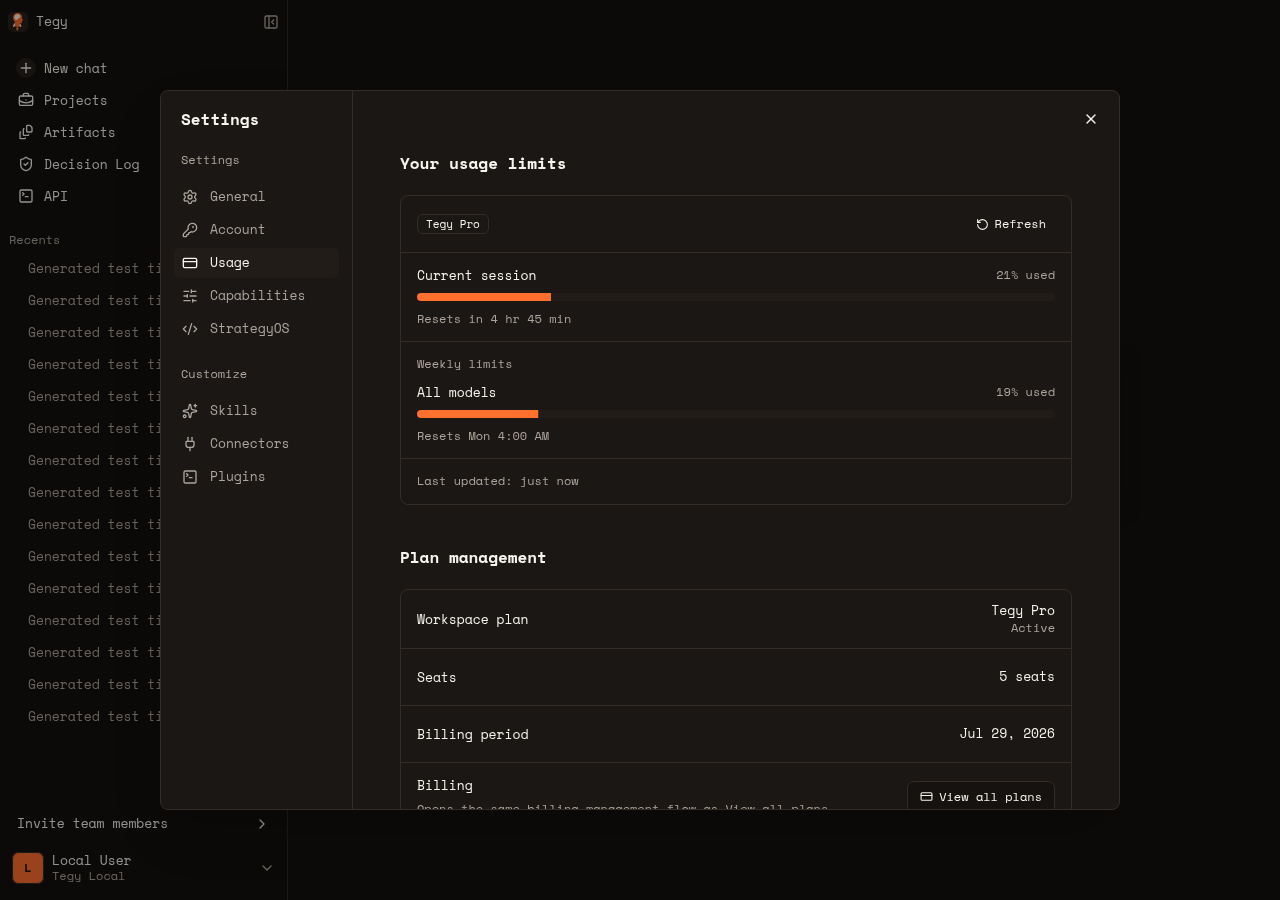Click the View all plans button
Image resolution: width=1280 pixels, height=900 pixels.
click(981, 797)
